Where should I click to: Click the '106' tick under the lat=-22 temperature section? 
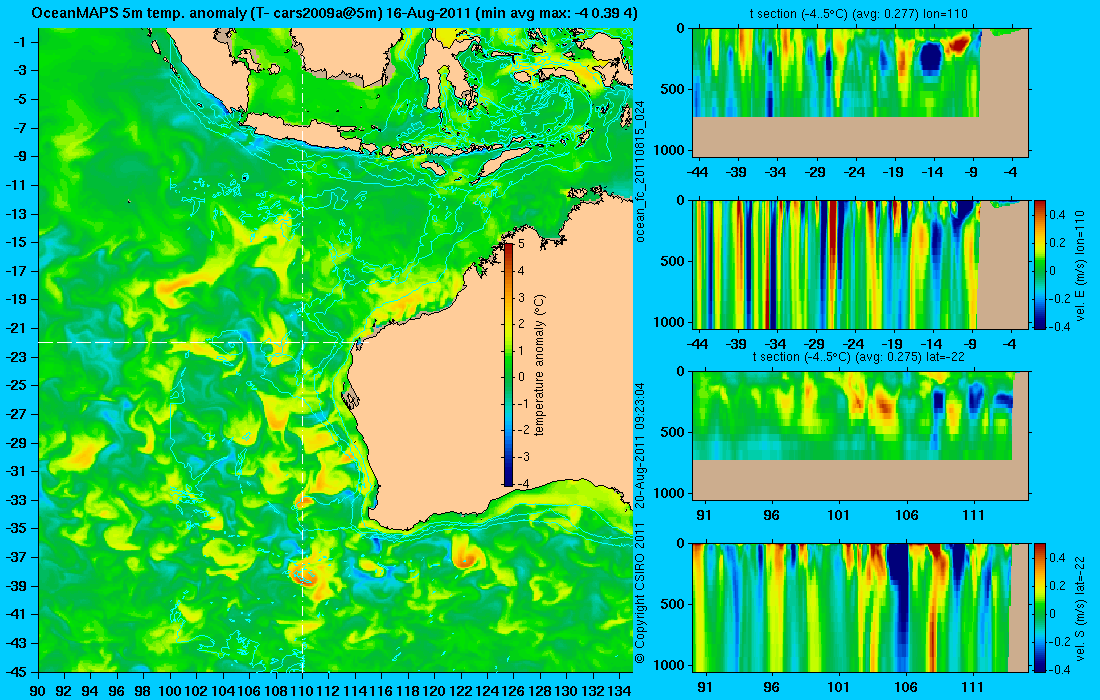906,516
